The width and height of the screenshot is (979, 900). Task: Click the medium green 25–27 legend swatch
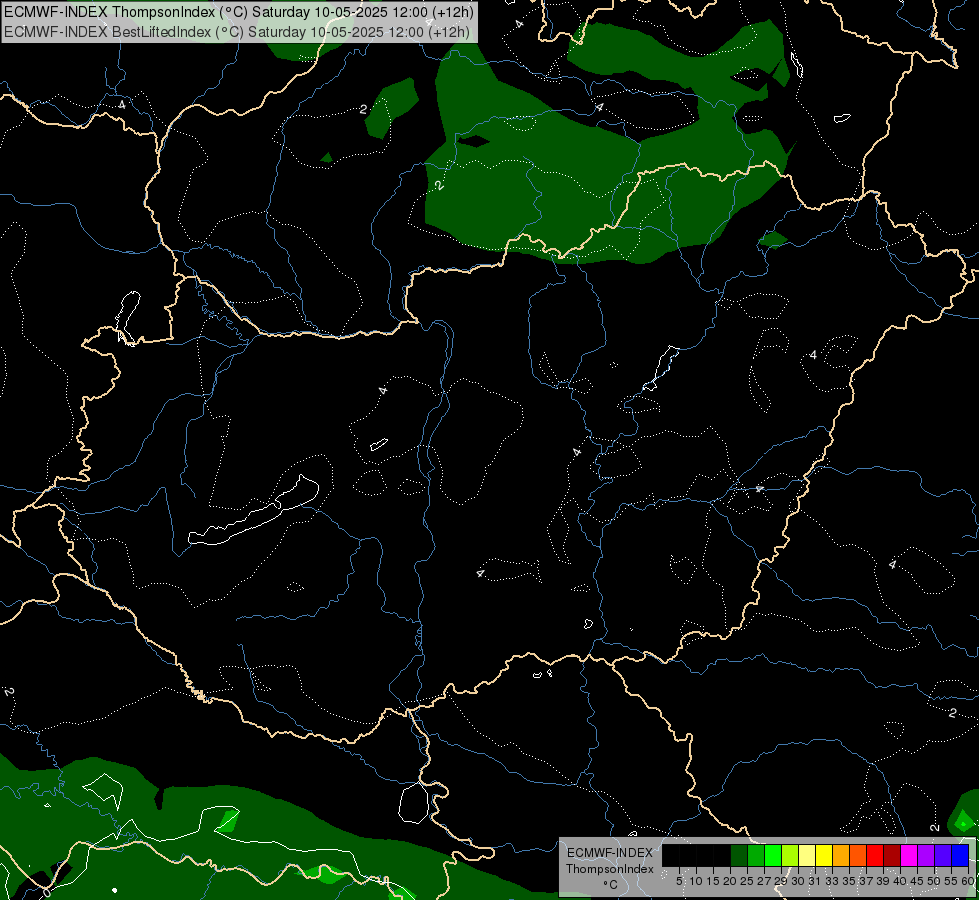tap(756, 855)
